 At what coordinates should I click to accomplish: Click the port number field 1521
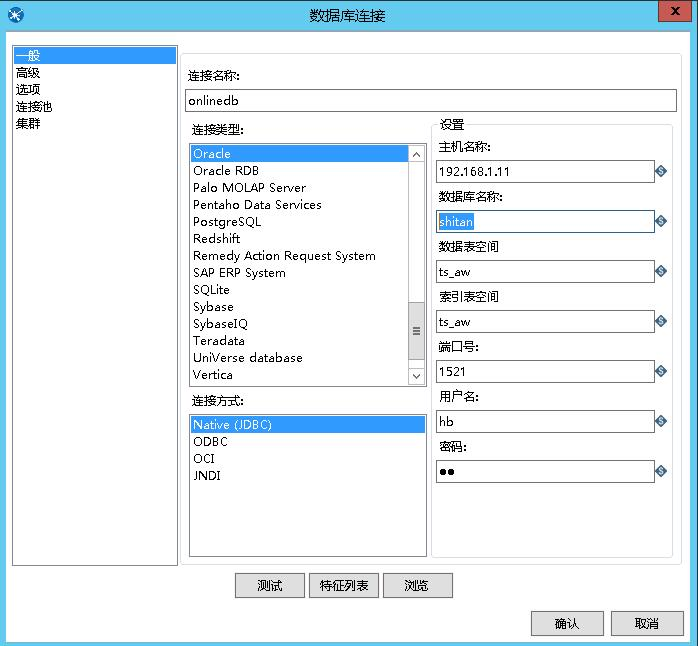[x=545, y=371]
